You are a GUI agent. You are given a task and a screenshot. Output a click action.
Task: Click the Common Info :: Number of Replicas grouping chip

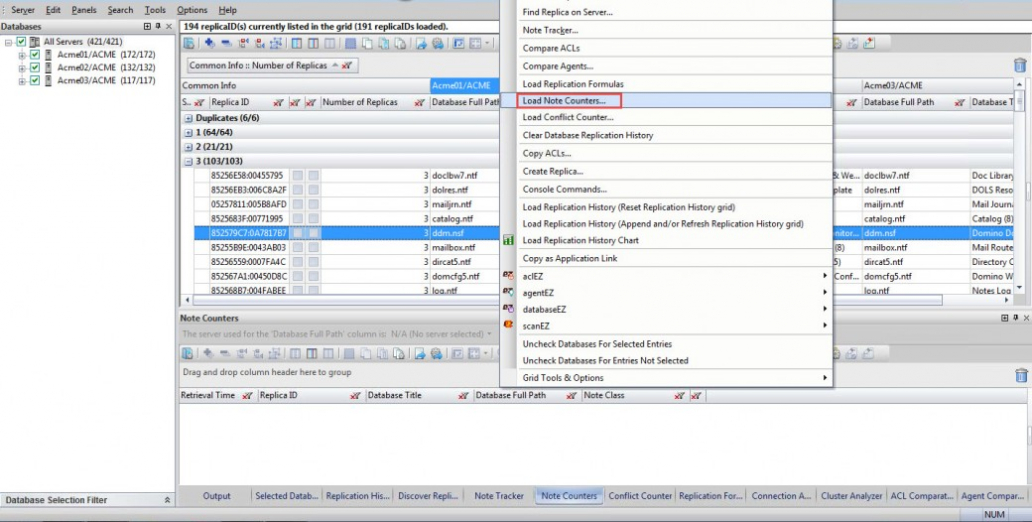coord(272,66)
